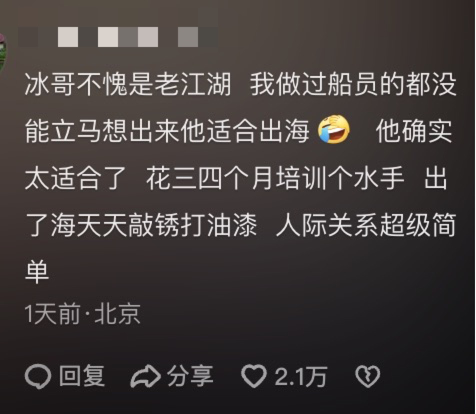
Task: Tap the curved arrow share icon
Action: click(x=145, y=376)
